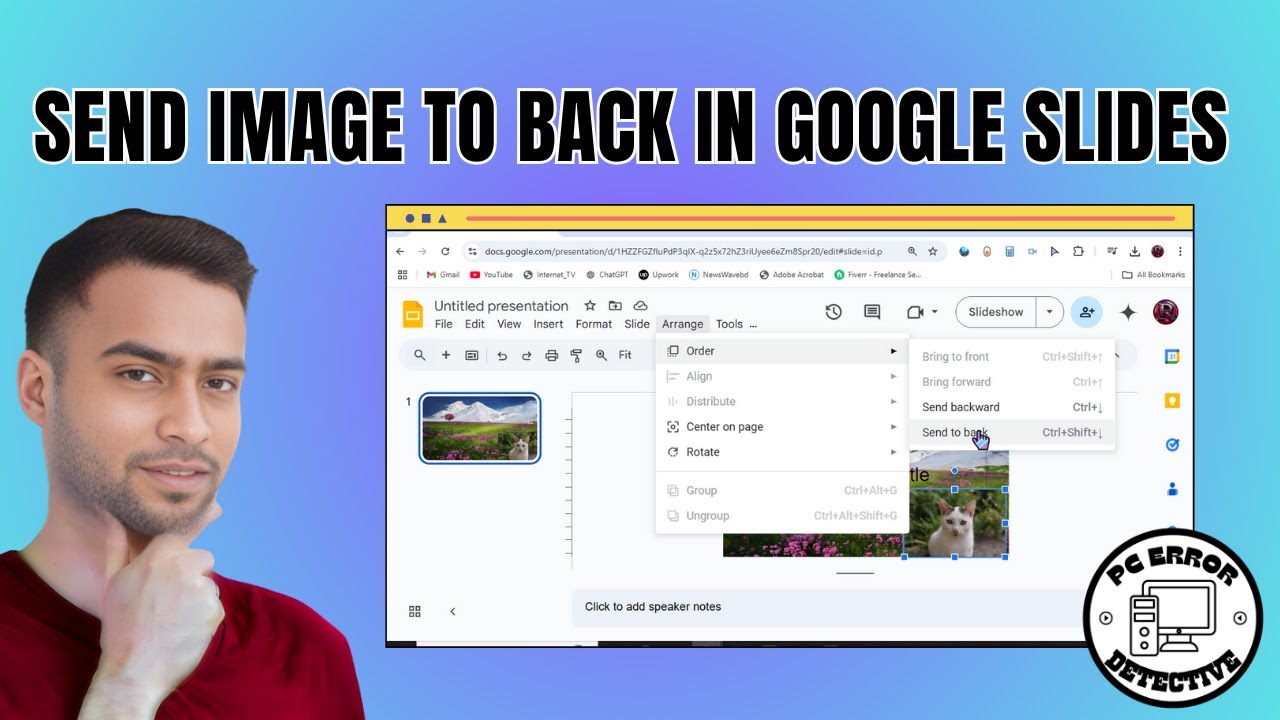
Task: Open Google Tasks side panel icon
Action: point(1172,445)
